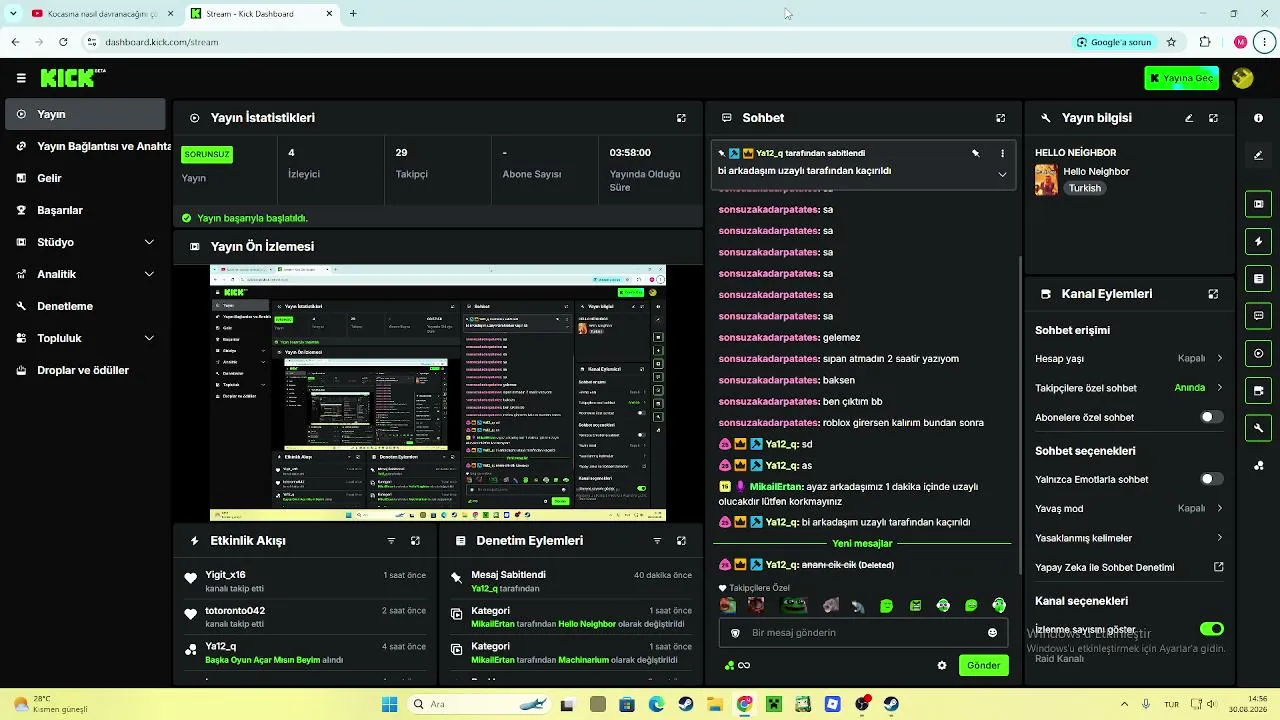Image resolution: width=1280 pixels, height=720 pixels.
Task: Open Denetleme in left sidebar
Action: point(86,306)
